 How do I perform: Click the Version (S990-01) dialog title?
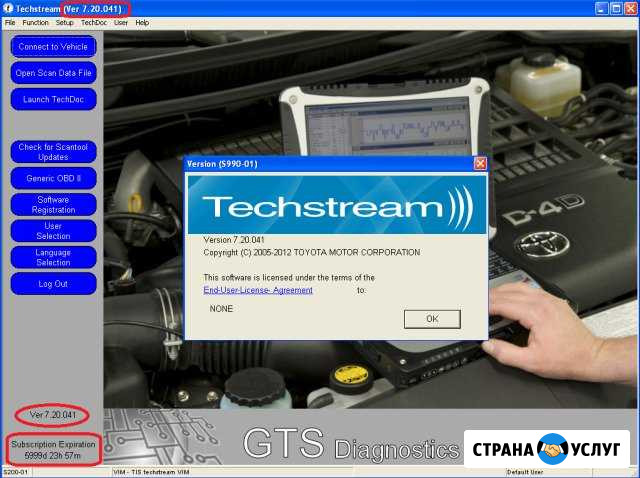tap(222, 164)
